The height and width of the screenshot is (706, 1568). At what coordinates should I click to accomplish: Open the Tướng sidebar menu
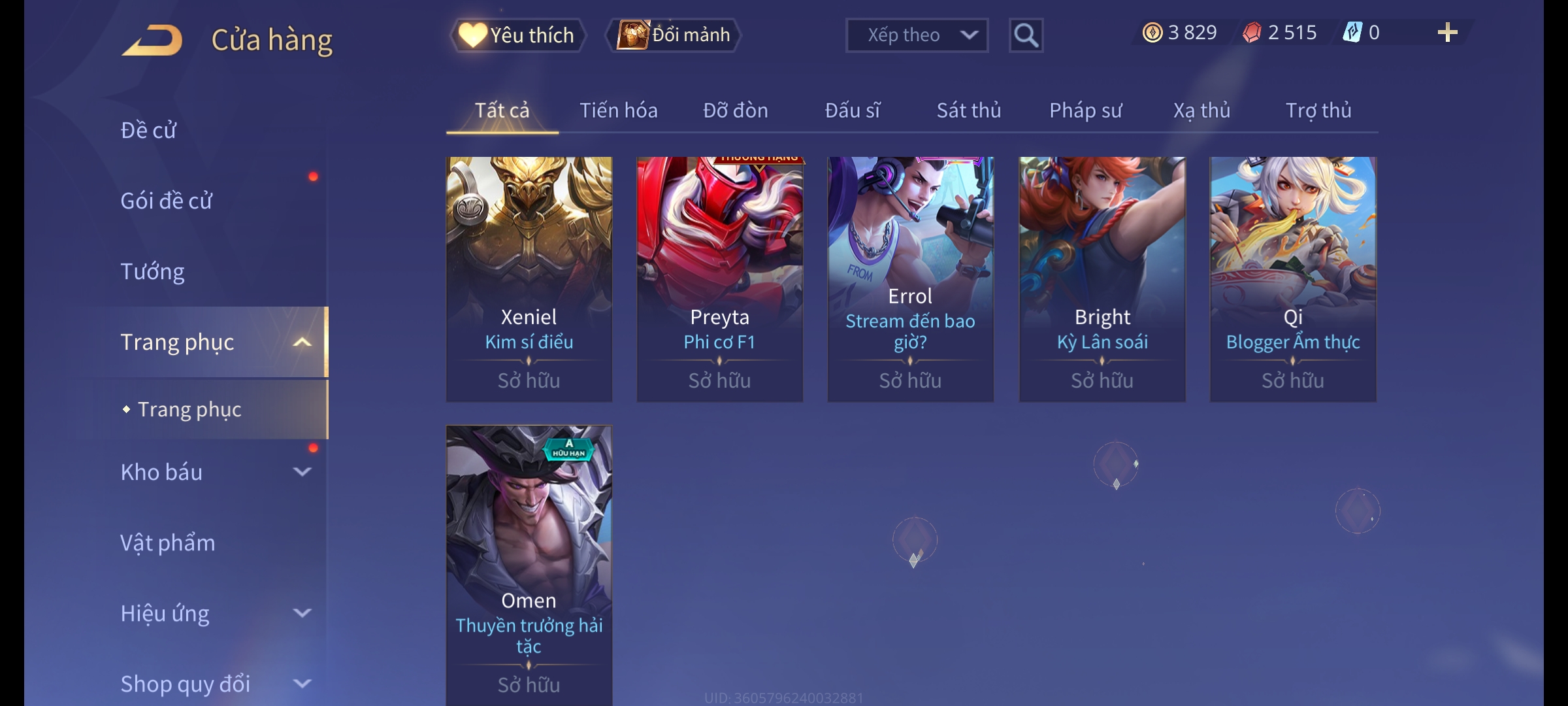point(152,271)
